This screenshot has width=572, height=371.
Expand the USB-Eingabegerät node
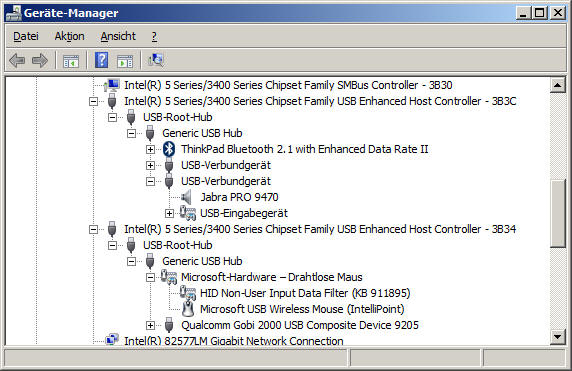pyautogui.click(x=169, y=213)
